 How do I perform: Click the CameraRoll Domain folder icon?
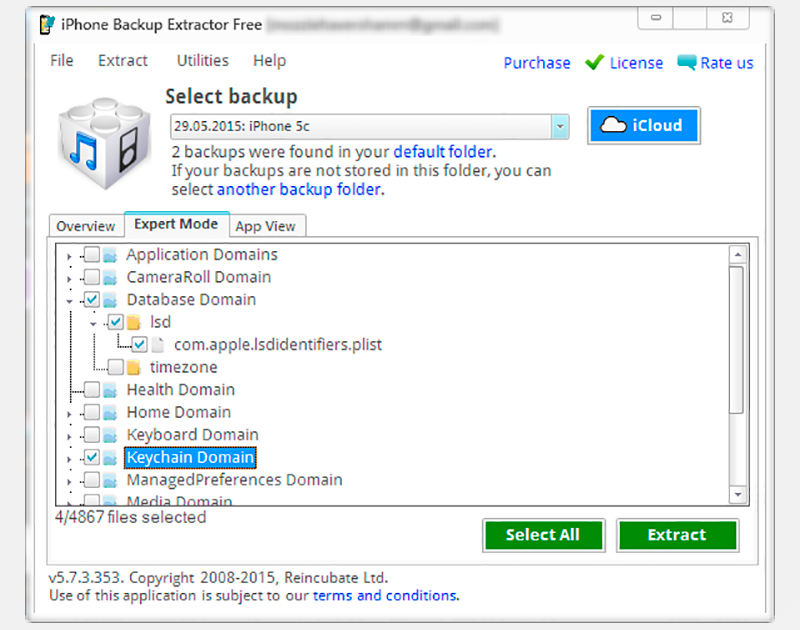pos(110,278)
